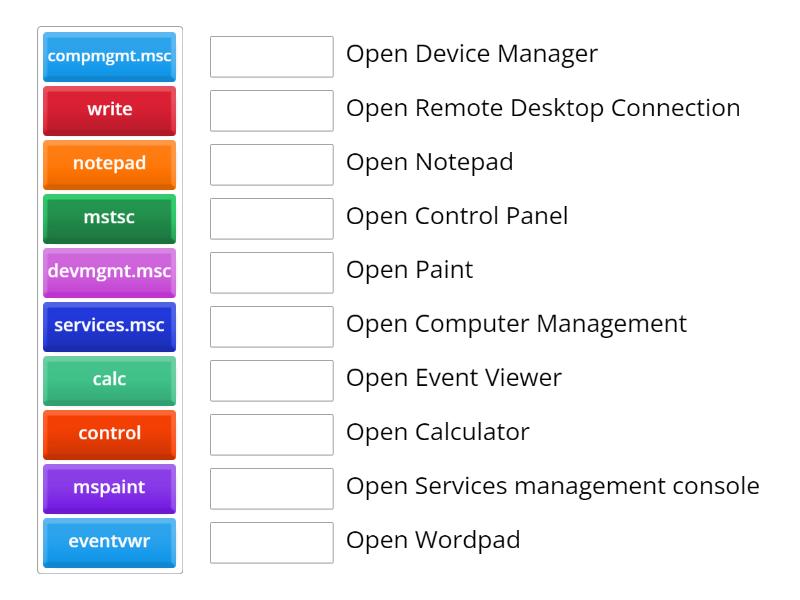
Task: Select answer slot for Open Control Panel
Action: point(272,219)
